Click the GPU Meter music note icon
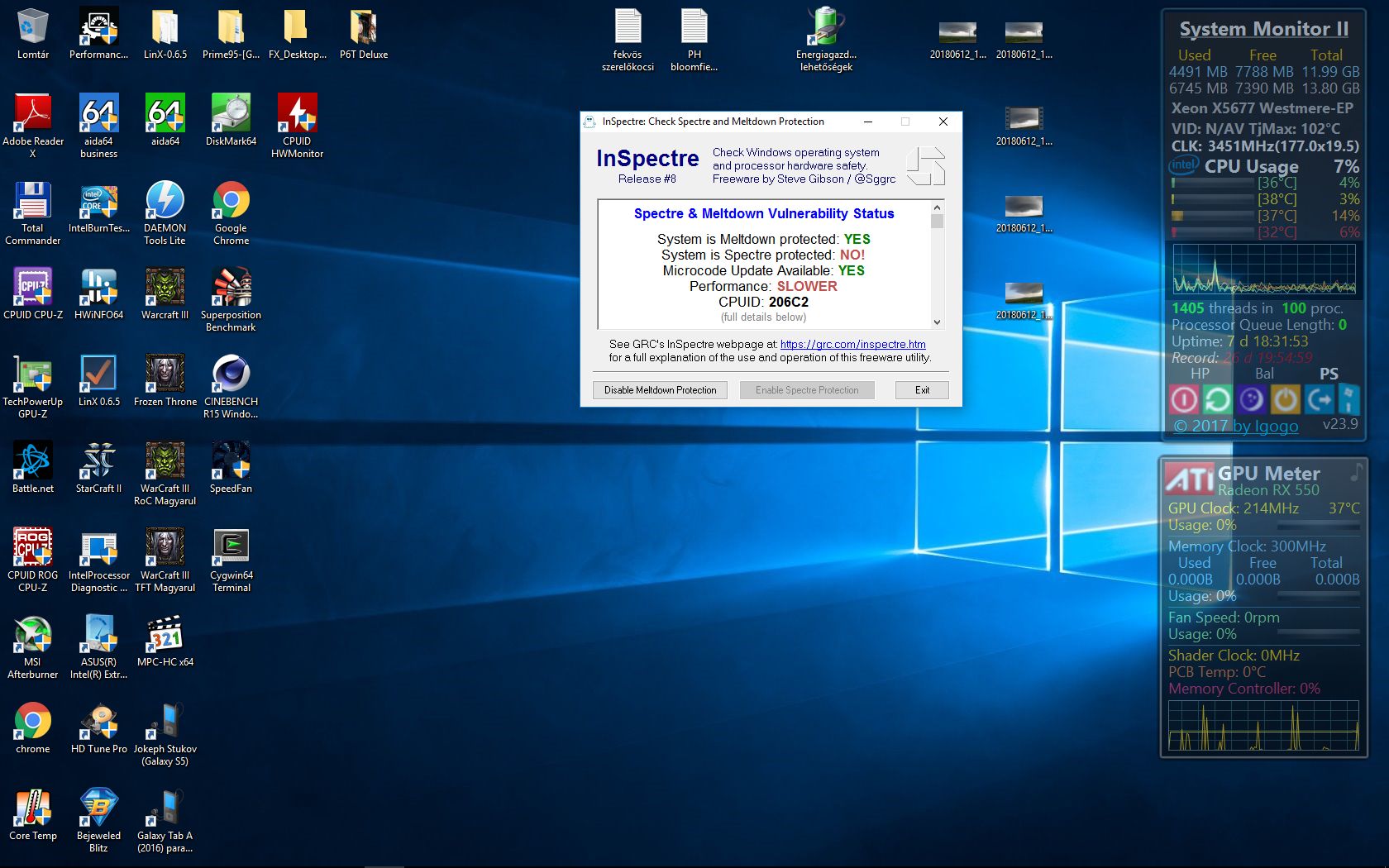Viewport: 1389px width, 868px height. tap(1356, 471)
